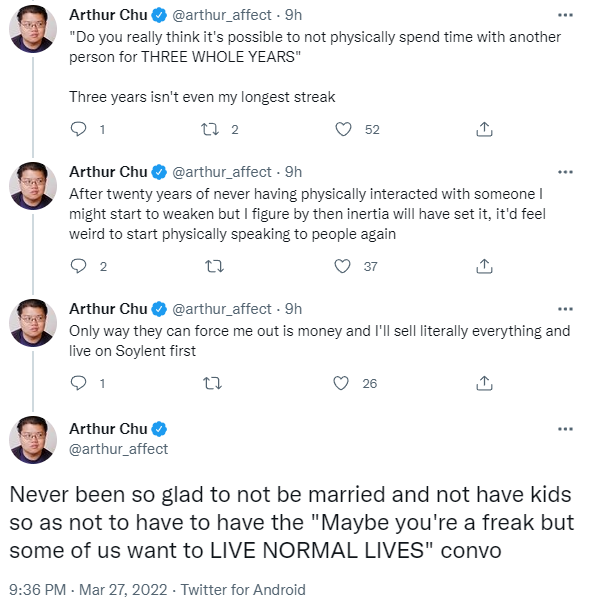
Task: Like the tweet with 52 likes
Action: coord(343,129)
